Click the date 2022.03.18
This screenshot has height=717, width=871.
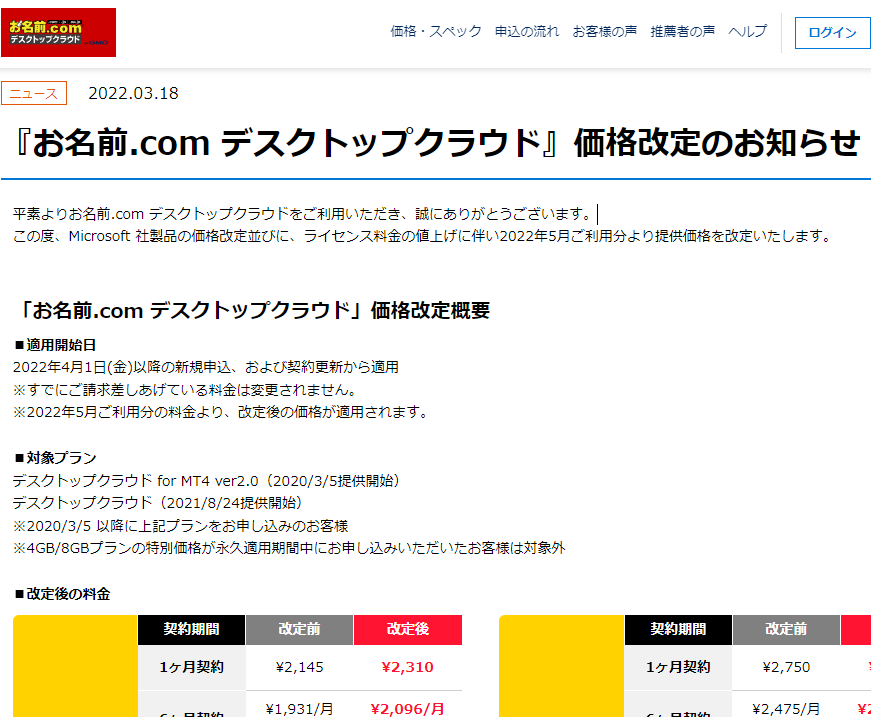pos(133,93)
